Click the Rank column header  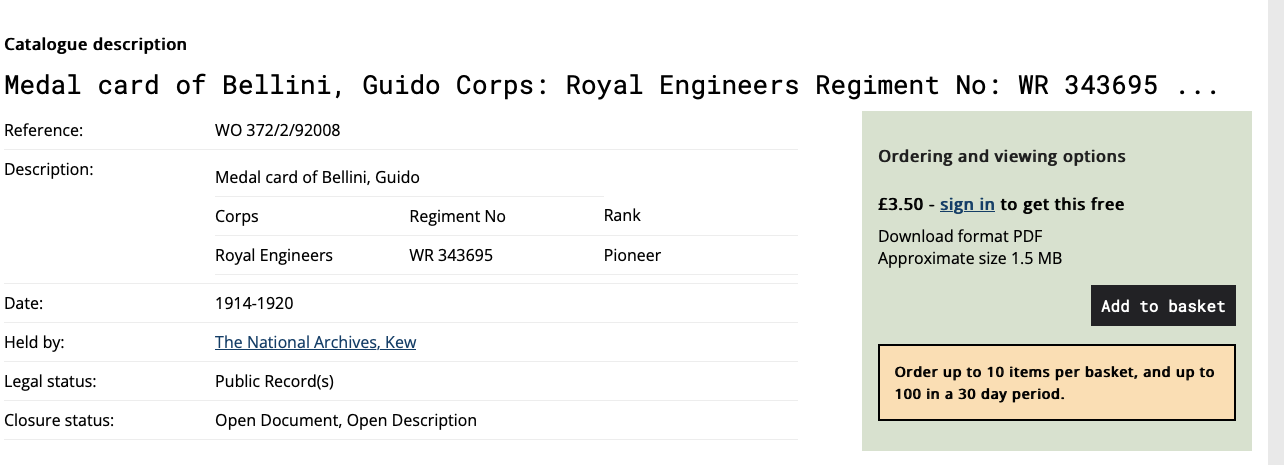(622, 215)
